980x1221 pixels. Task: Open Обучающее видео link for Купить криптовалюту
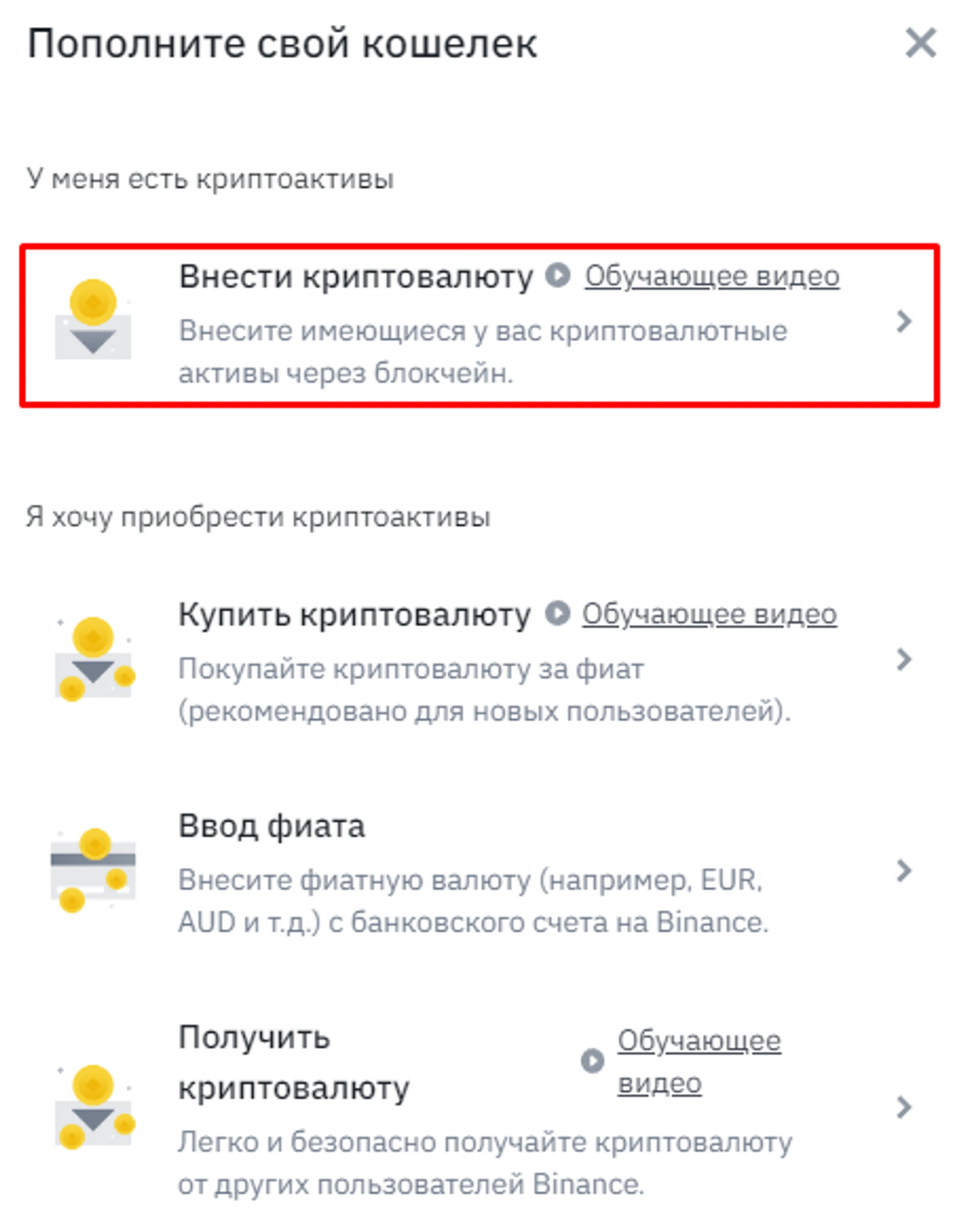[x=710, y=615]
